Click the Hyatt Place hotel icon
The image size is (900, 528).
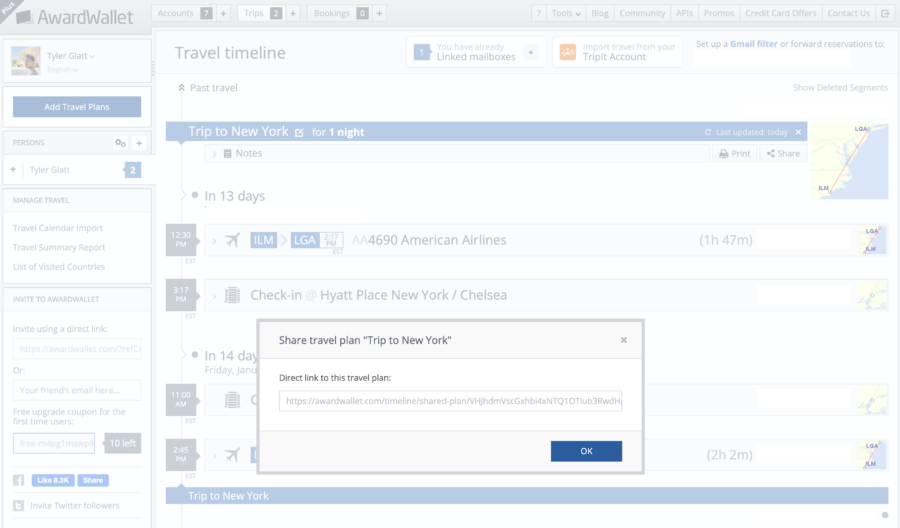tap(232, 296)
